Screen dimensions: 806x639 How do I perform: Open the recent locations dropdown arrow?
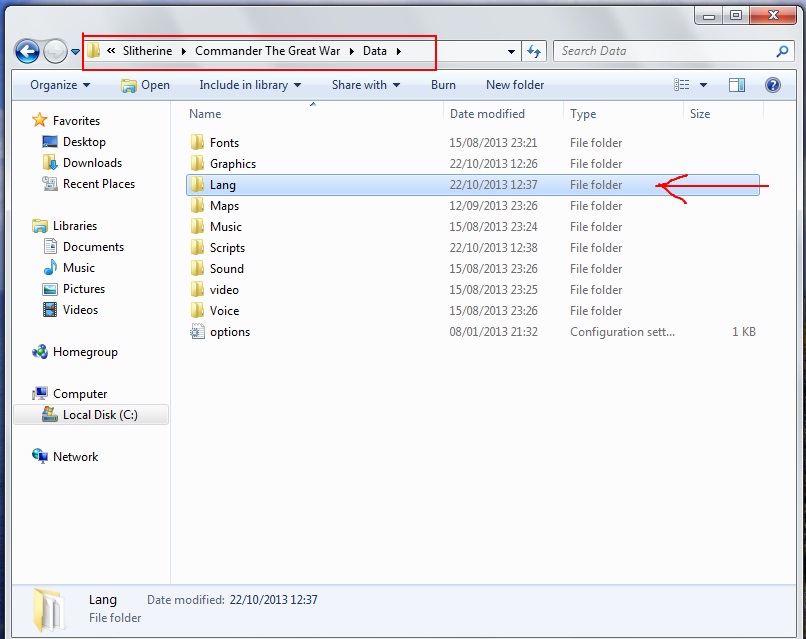(x=76, y=51)
